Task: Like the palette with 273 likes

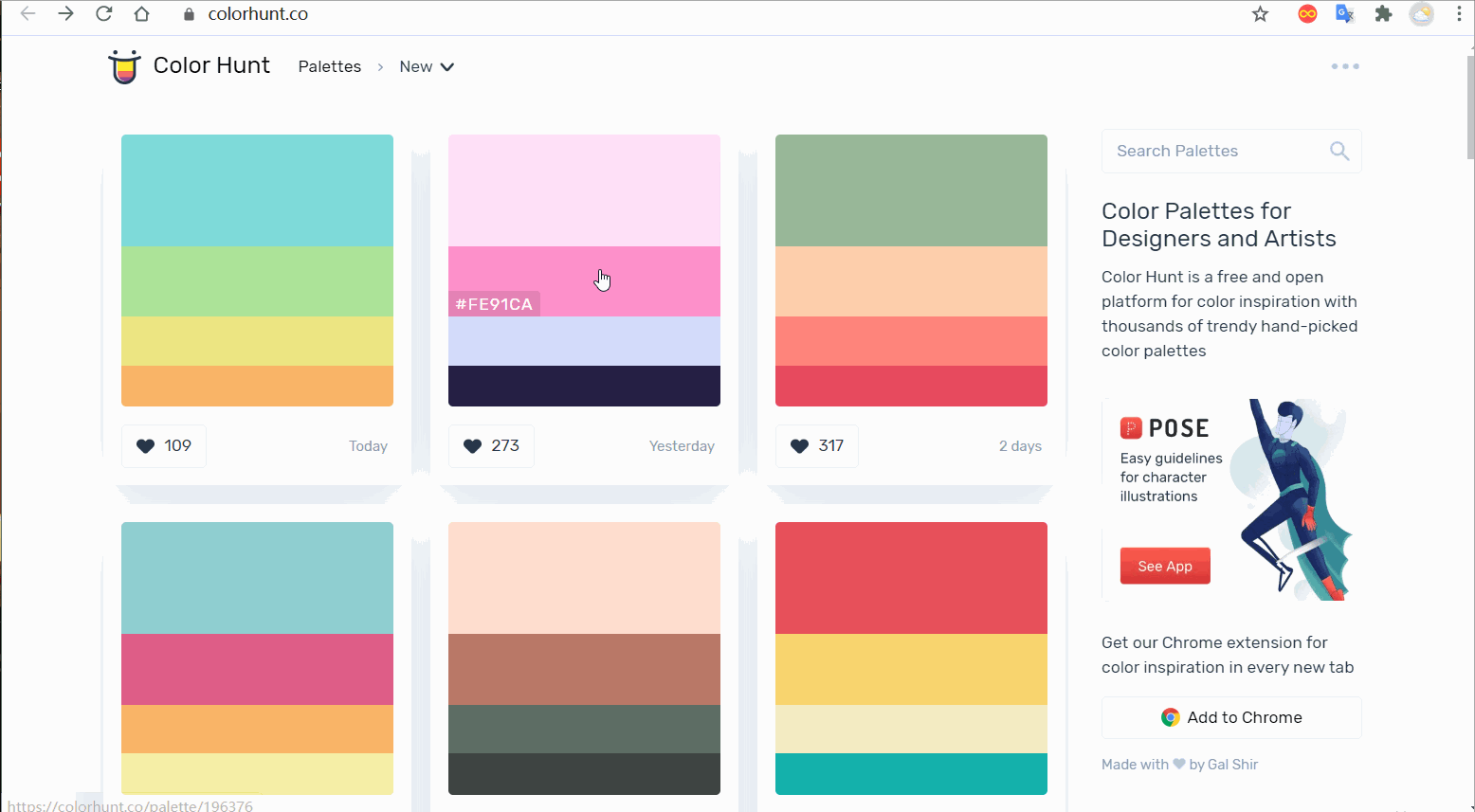Action: click(491, 446)
